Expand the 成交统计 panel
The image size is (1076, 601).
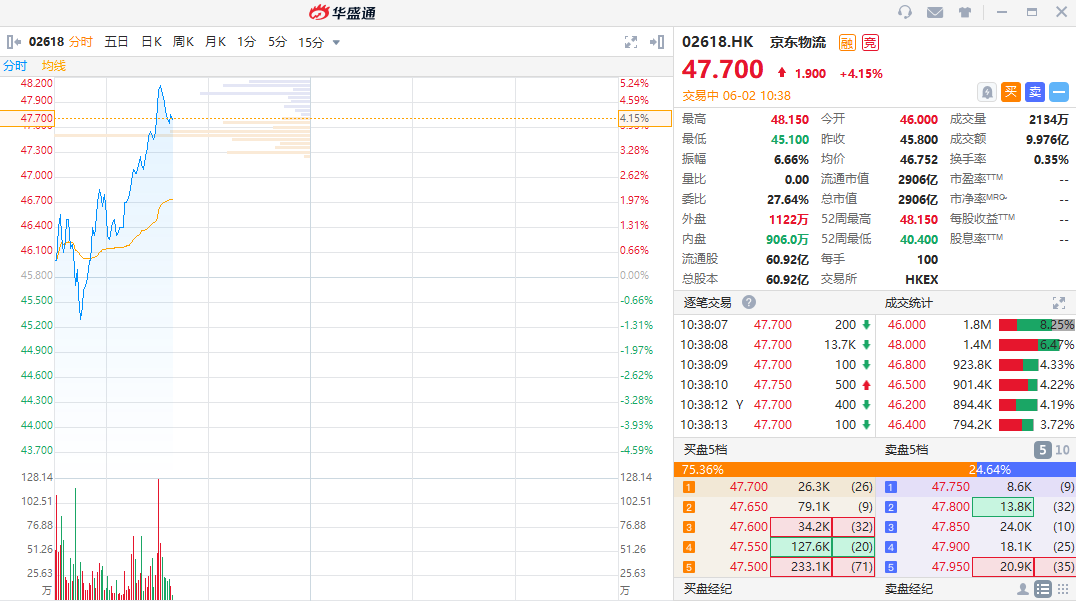(1059, 302)
